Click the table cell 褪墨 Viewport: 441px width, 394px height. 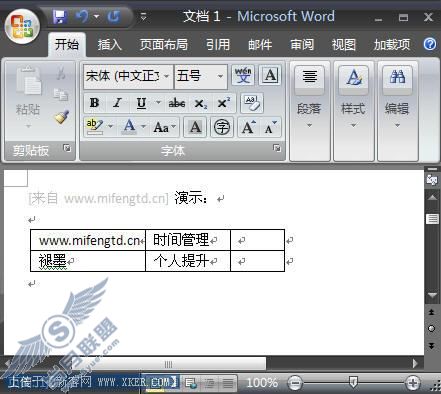(x=88, y=261)
